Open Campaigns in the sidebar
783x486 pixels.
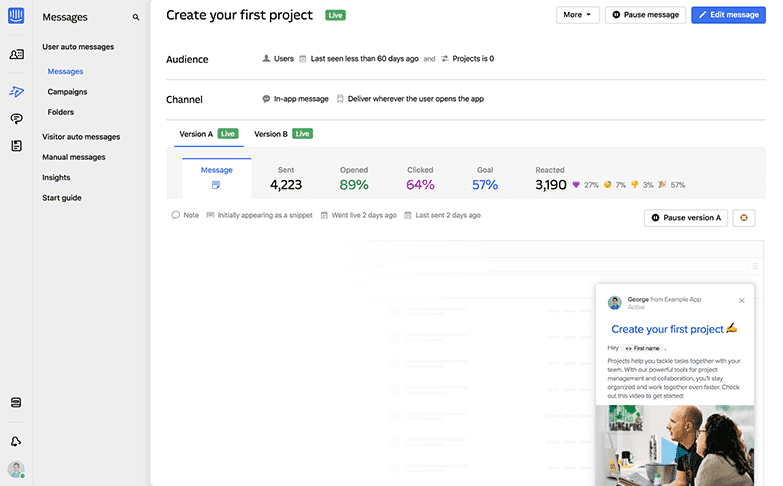pyautogui.click(x=67, y=92)
